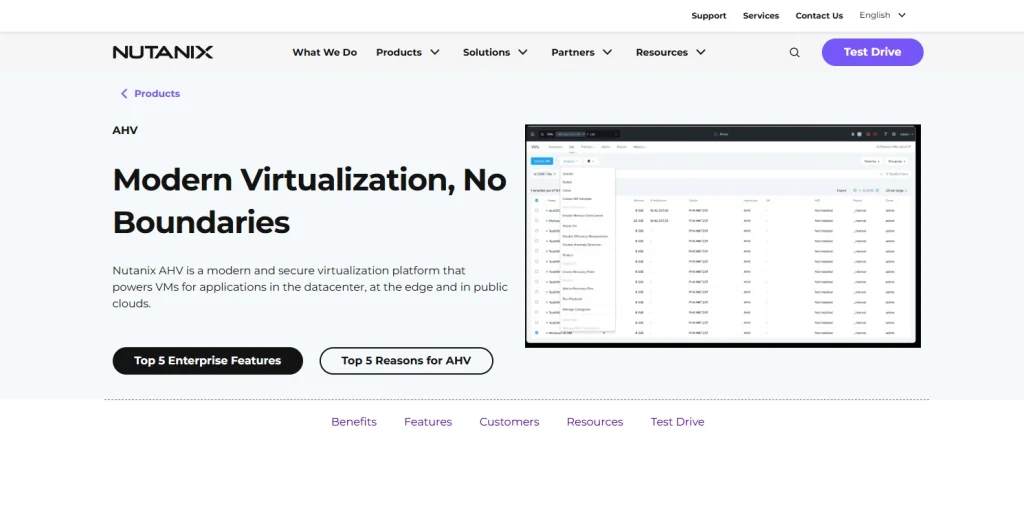The width and height of the screenshot is (1024, 508).
Task: Open the AHV console screenshot image
Action: tap(723, 236)
